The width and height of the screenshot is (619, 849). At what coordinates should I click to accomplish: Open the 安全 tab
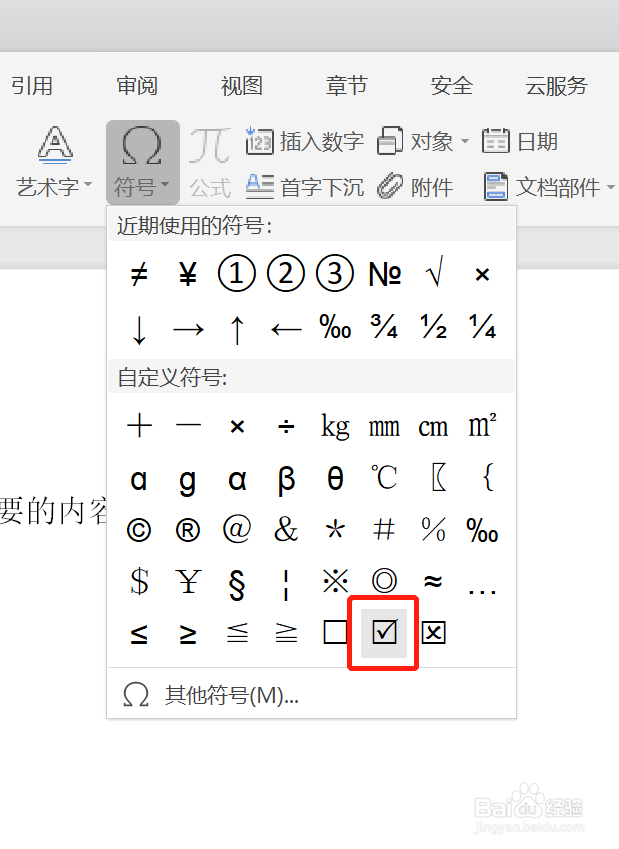pyautogui.click(x=452, y=86)
